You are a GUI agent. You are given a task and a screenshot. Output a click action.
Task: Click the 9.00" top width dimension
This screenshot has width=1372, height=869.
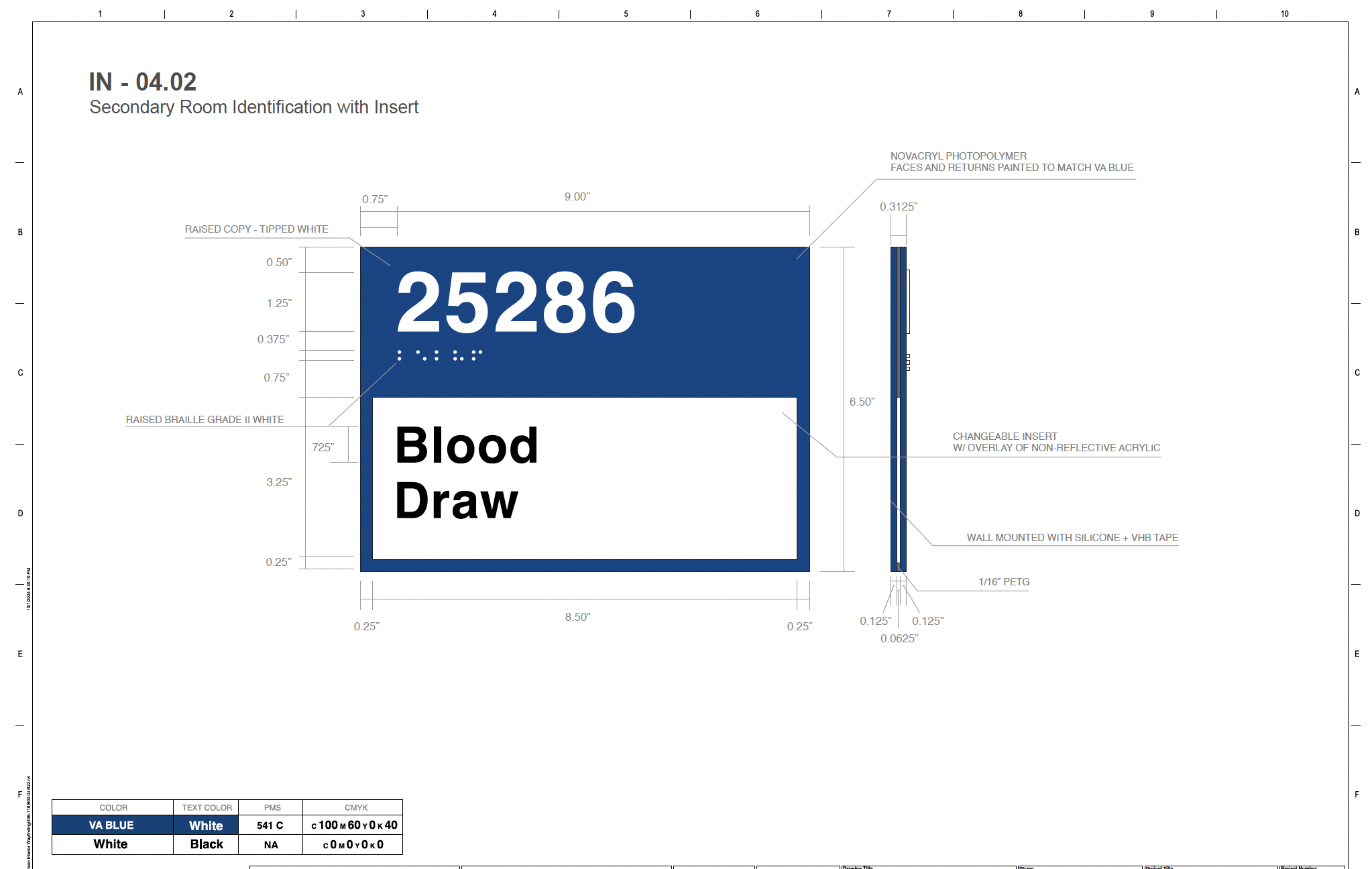pos(577,196)
